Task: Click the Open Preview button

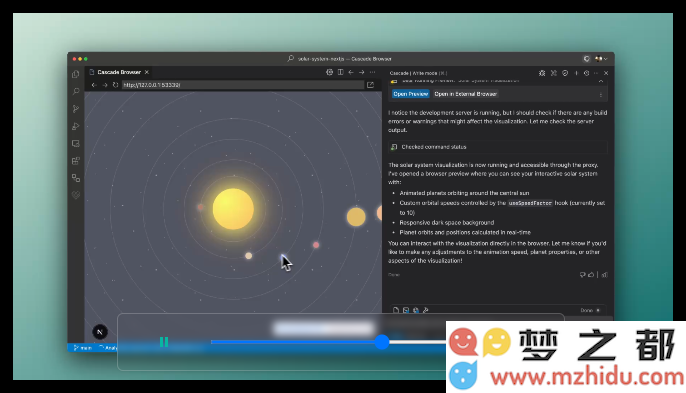Action: click(410, 94)
